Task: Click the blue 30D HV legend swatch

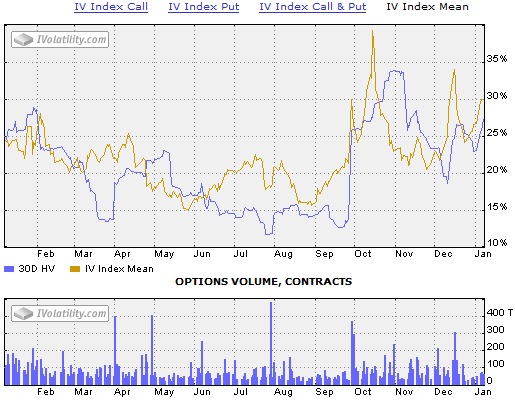Action: (x=9, y=269)
